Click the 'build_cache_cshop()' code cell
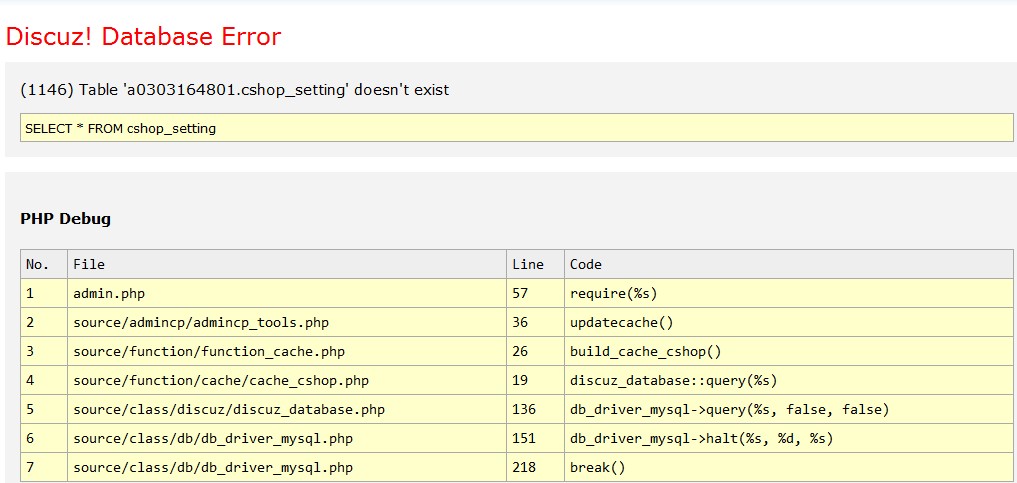1017x483 pixels. 789,351
